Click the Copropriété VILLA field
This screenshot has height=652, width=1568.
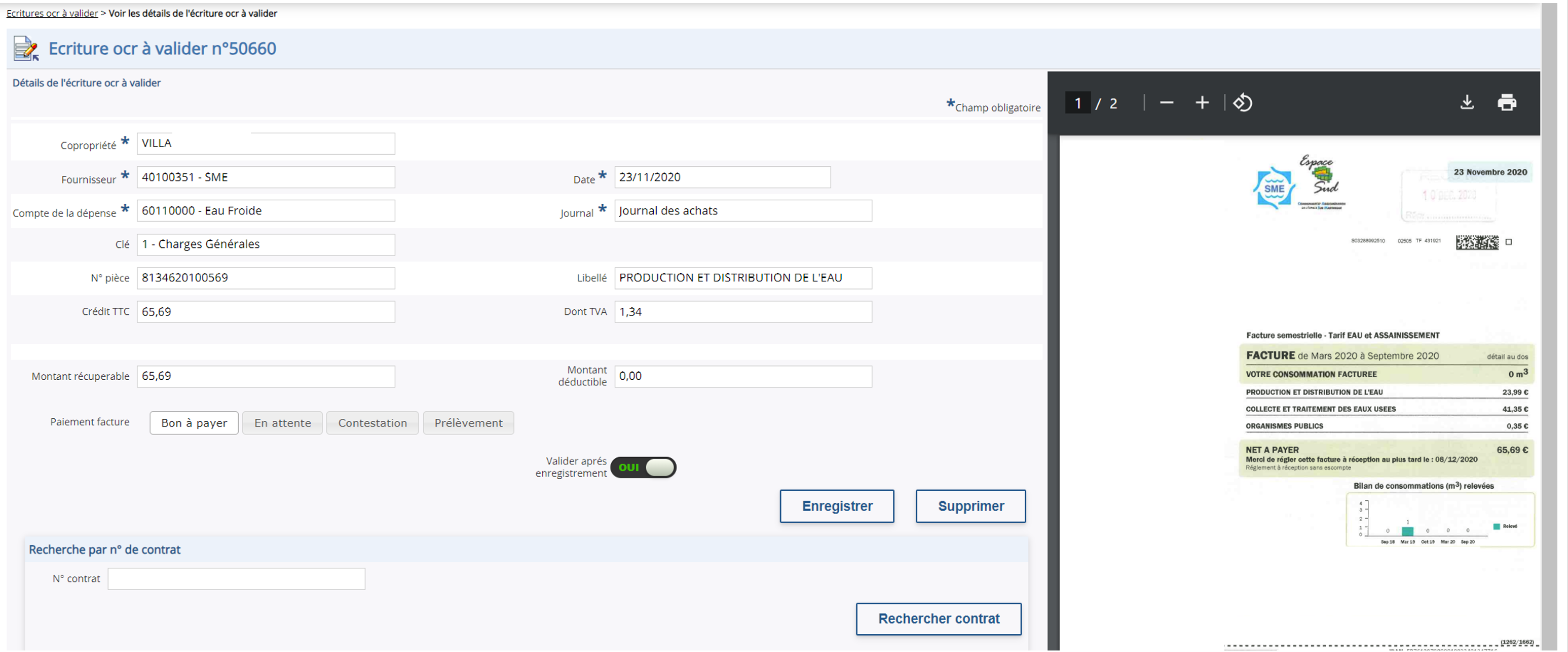266,143
